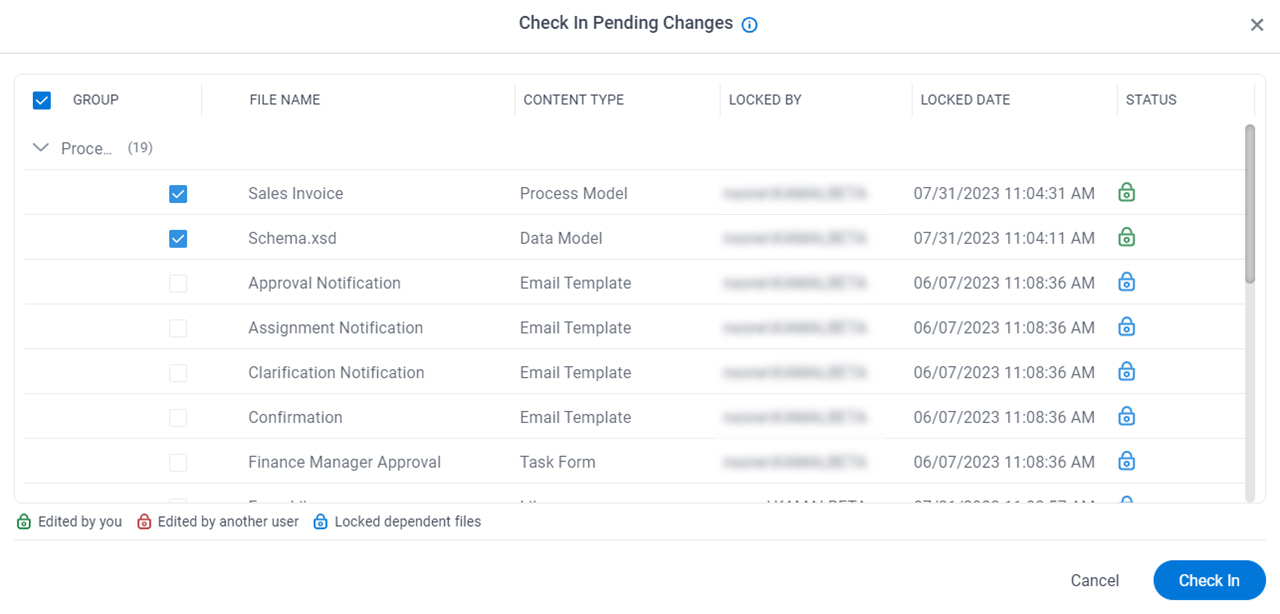This screenshot has width=1280, height=614.
Task: Uncheck the Schema.xsd checkbox
Action: (178, 239)
